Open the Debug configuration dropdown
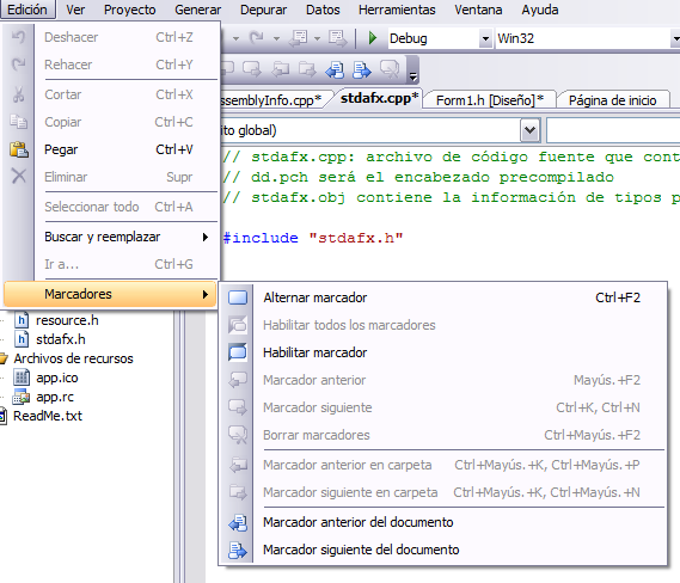Screen dimensions: 680x583 (485, 39)
